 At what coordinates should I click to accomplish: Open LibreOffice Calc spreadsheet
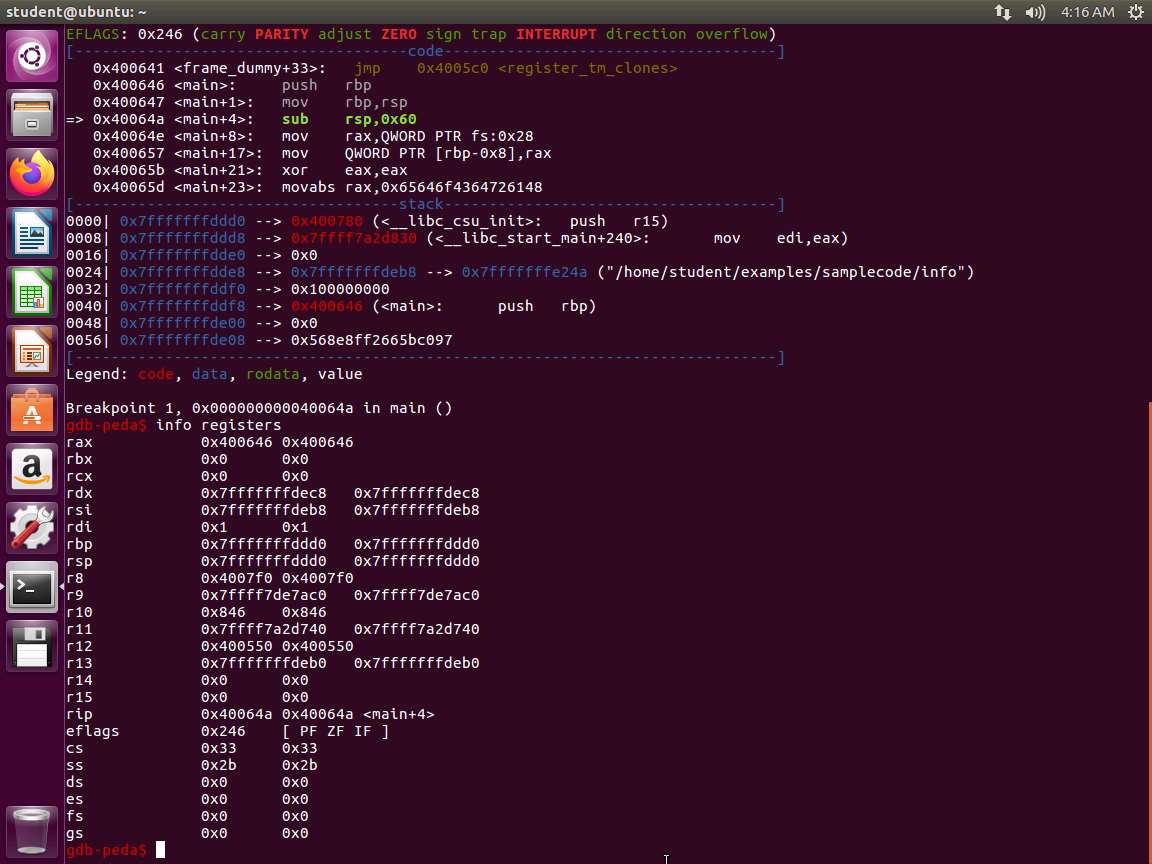click(x=32, y=293)
